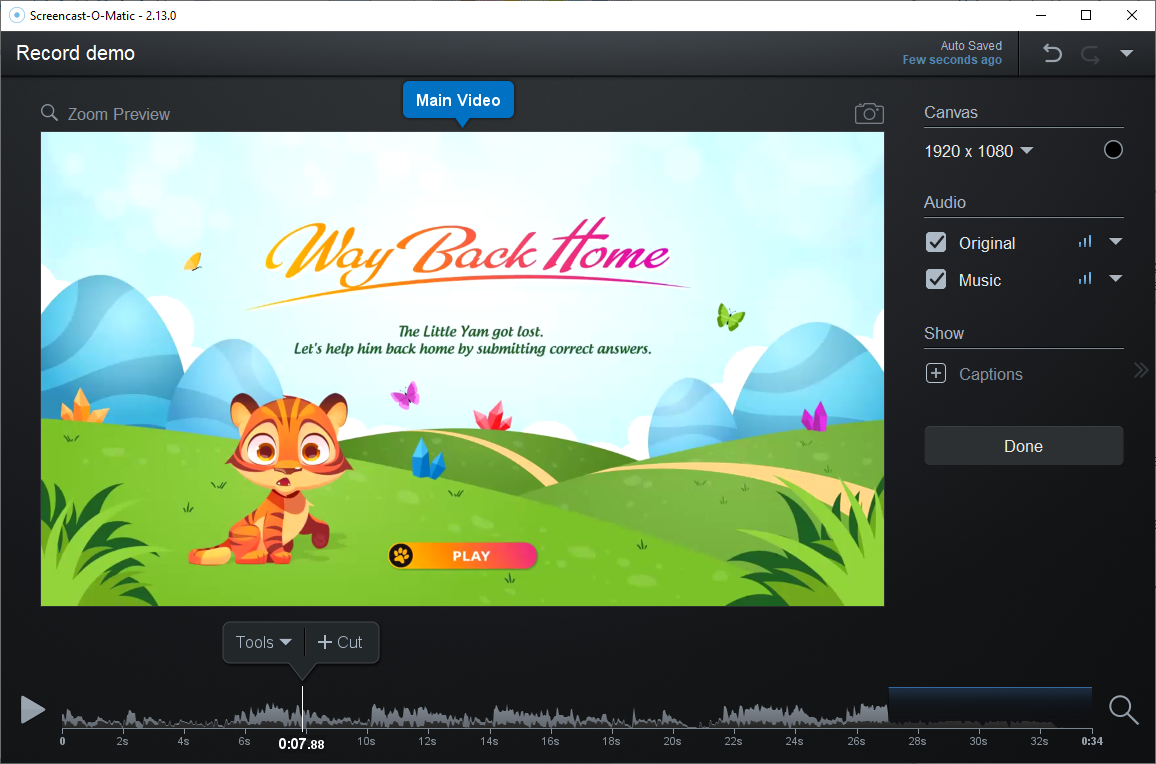Image resolution: width=1156 pixels, height=764 pixels.
Task: Click the undo arrow icon
Action: click(x=1052, y=53)
